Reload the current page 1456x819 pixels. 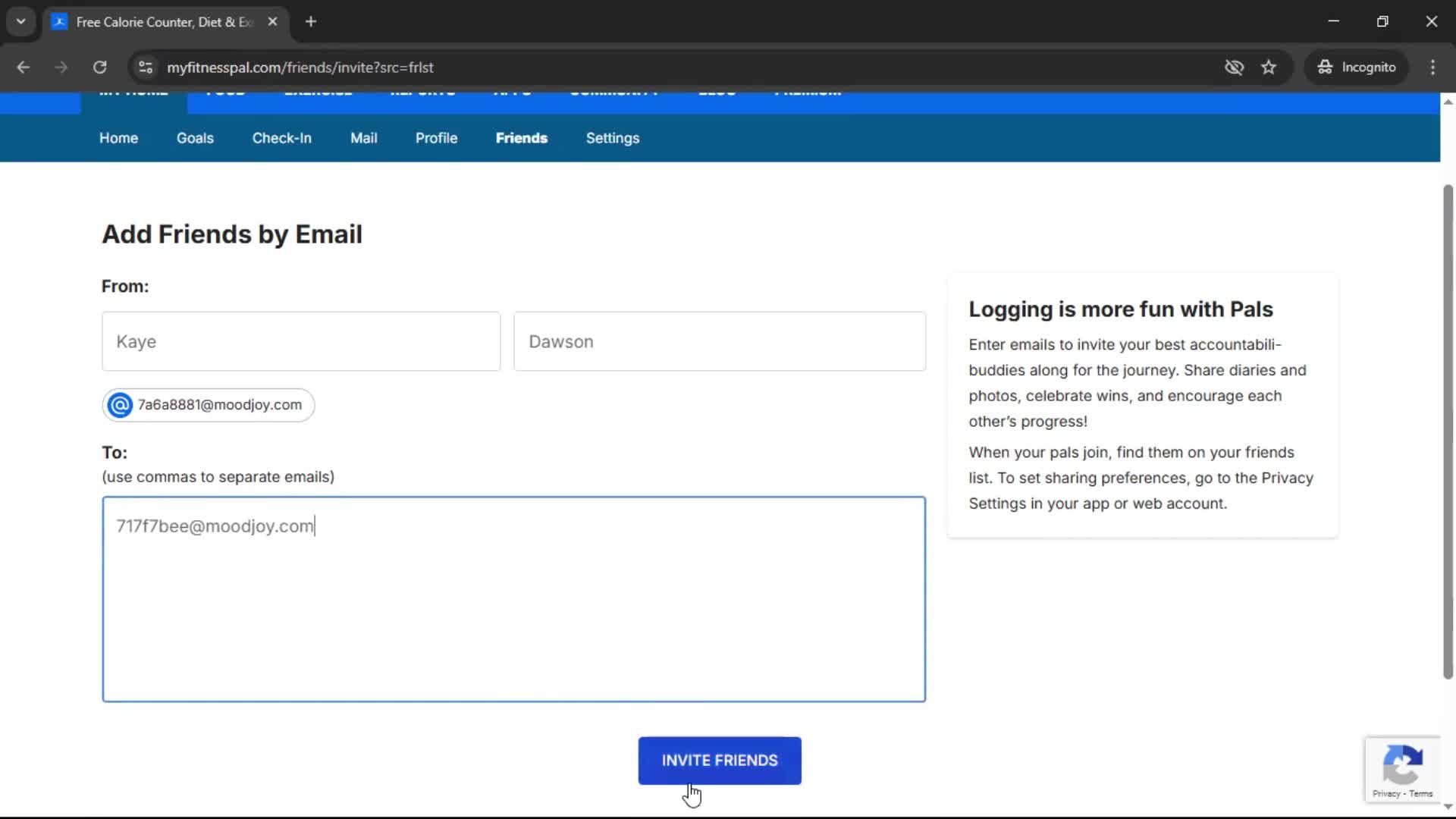click(x=99, y=67)
